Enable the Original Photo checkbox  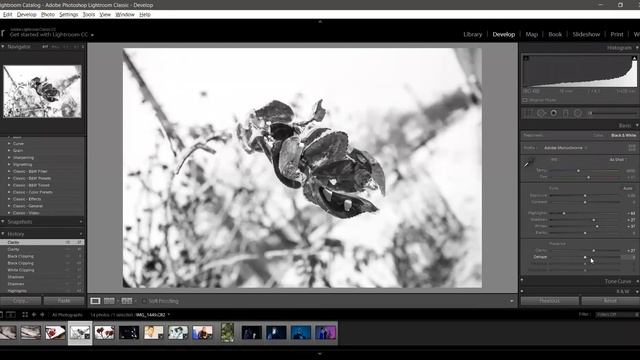525,100
